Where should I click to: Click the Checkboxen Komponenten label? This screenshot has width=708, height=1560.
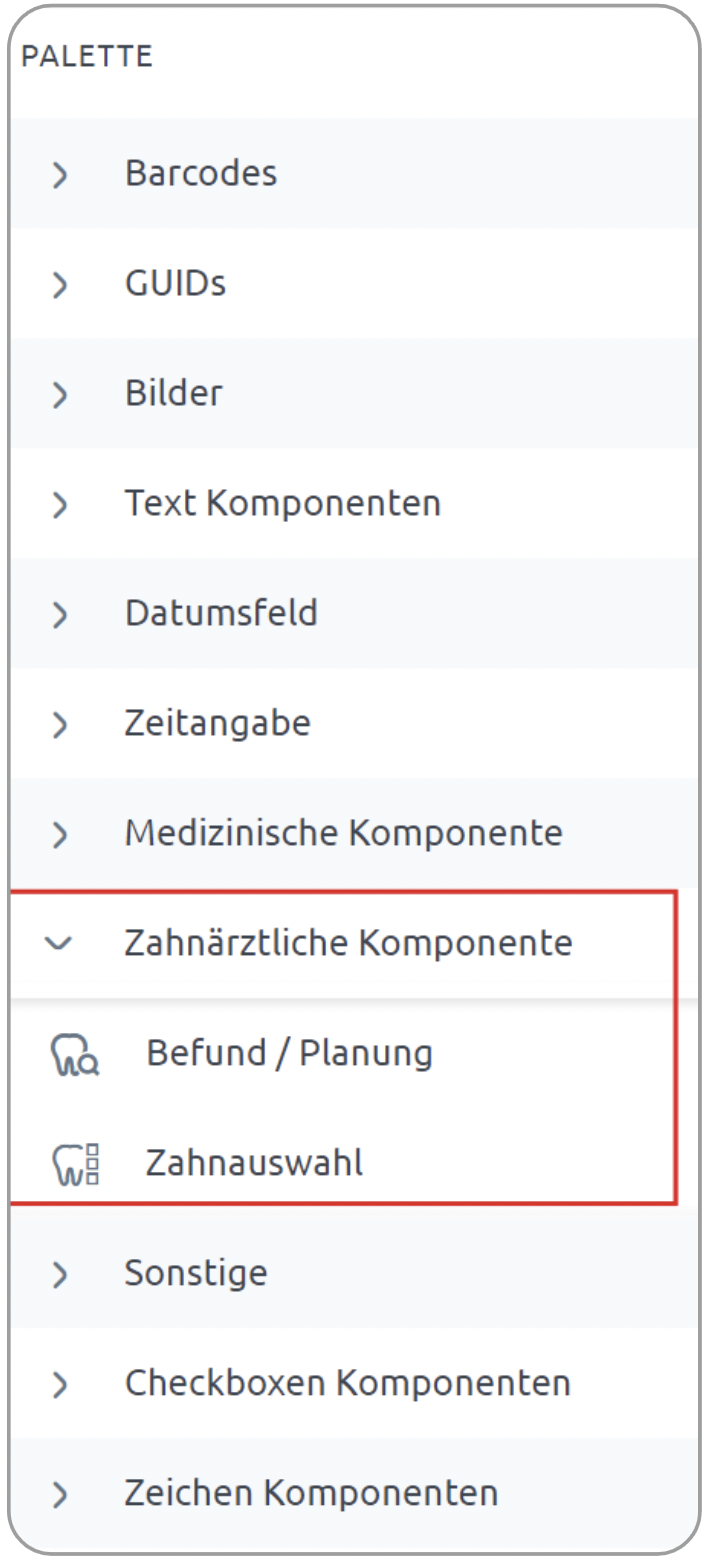click(x=347, y=1383)
